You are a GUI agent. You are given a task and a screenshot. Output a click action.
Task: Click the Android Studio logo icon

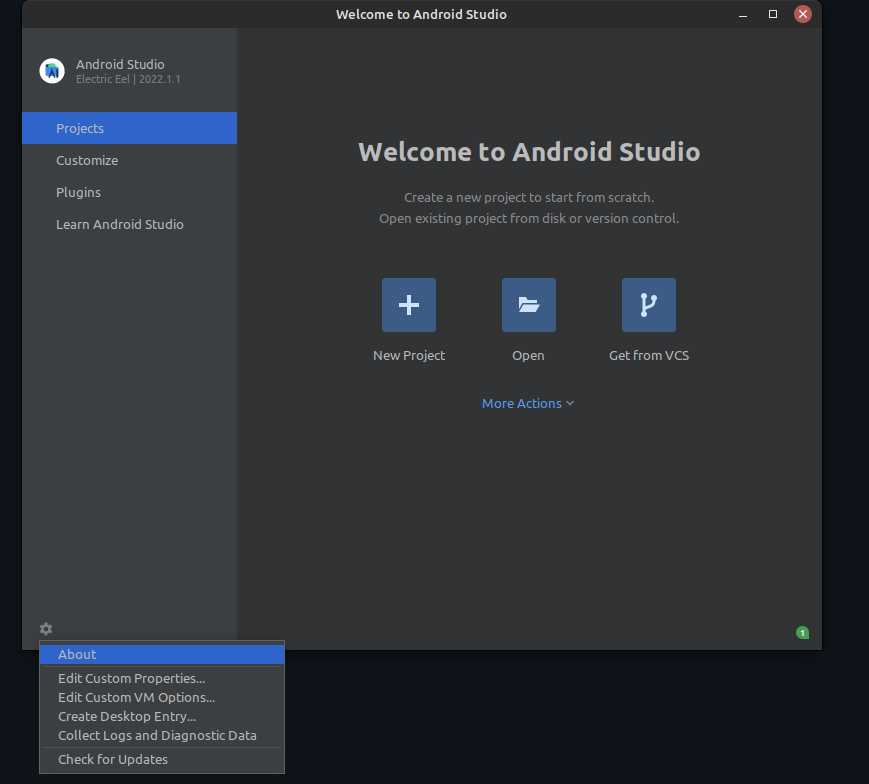[51, 71]
